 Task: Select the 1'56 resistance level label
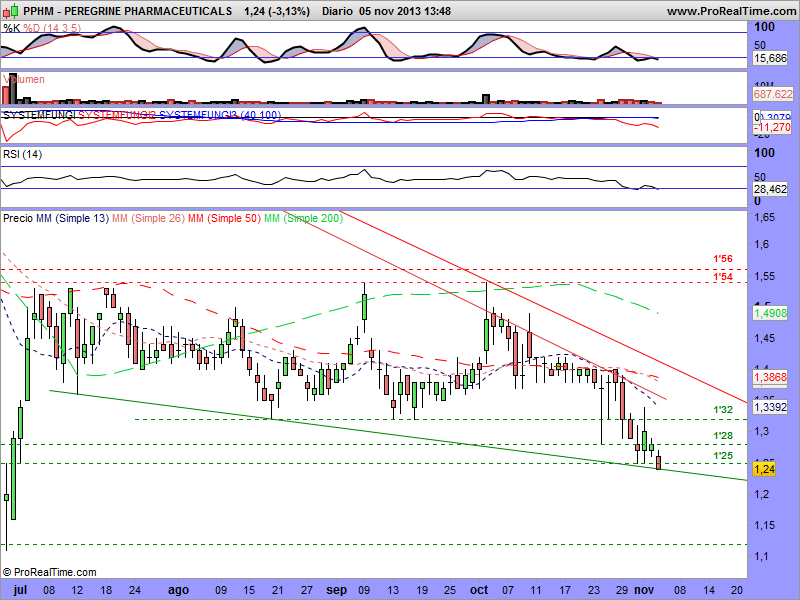pyautogui.click(x=723, y=259)
